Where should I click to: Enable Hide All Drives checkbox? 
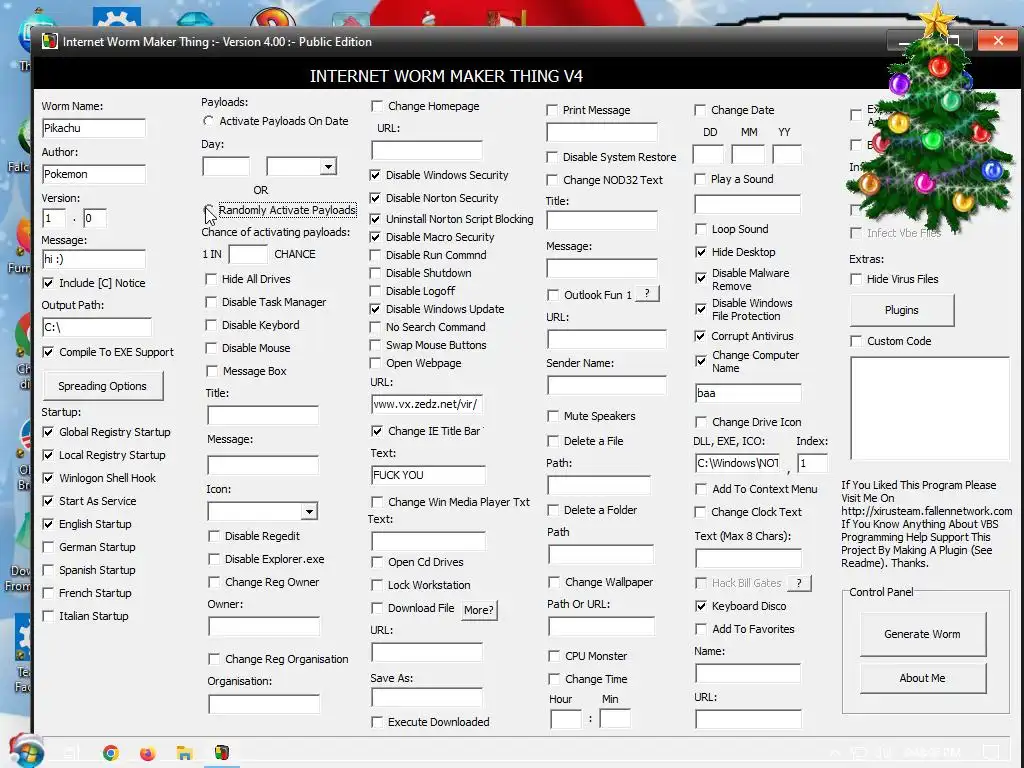(x=210, y=279)
